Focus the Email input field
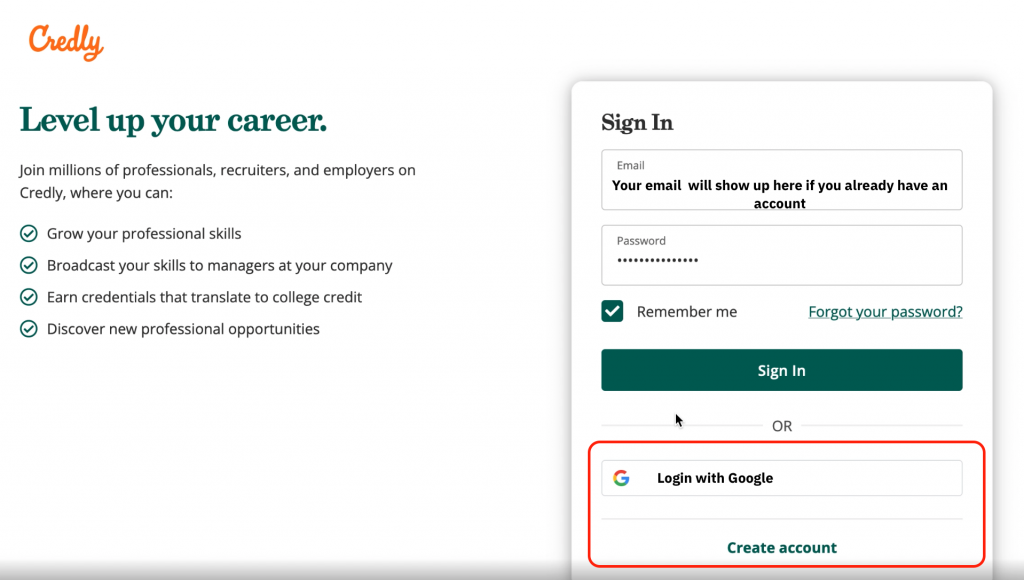The height and width of the screenshot is (580, 1024). coord(782,180)
